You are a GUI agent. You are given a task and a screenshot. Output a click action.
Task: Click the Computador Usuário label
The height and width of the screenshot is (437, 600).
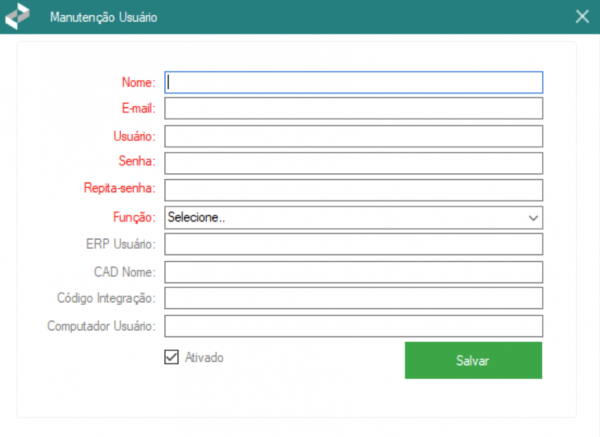click(101, 326)
